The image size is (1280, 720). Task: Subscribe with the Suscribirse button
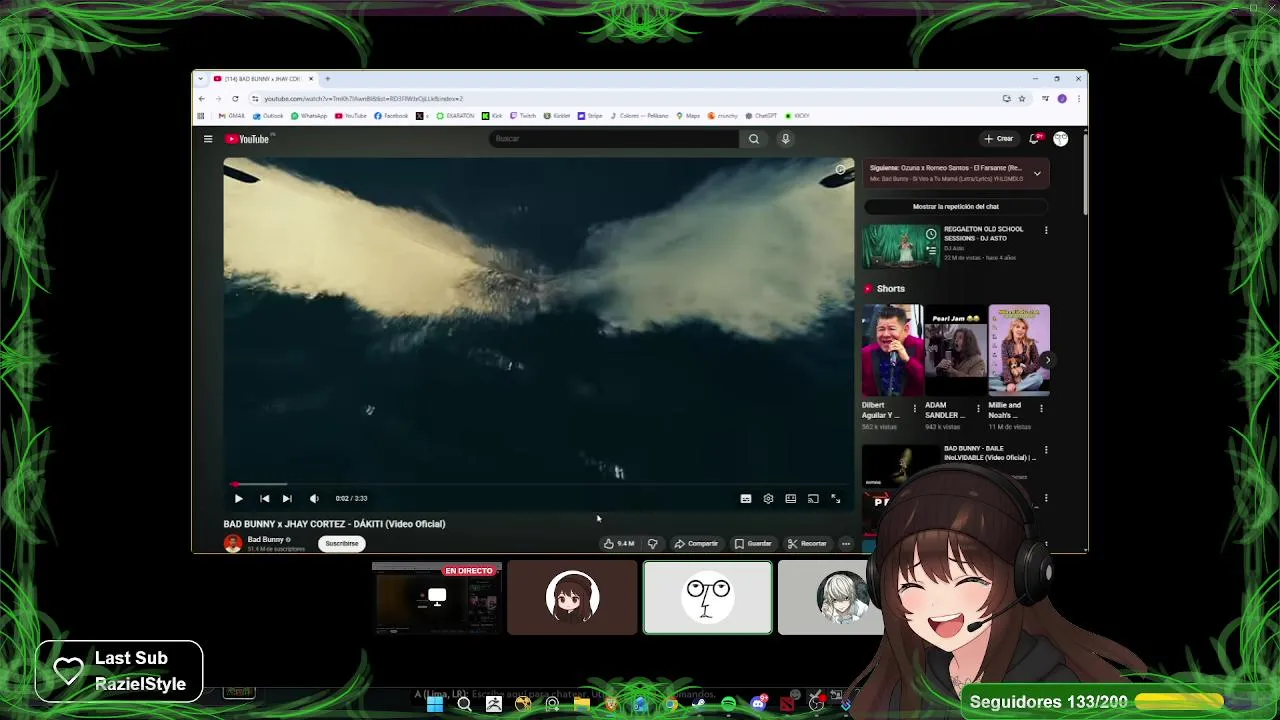pyautogui.click(x=341, y=543)
